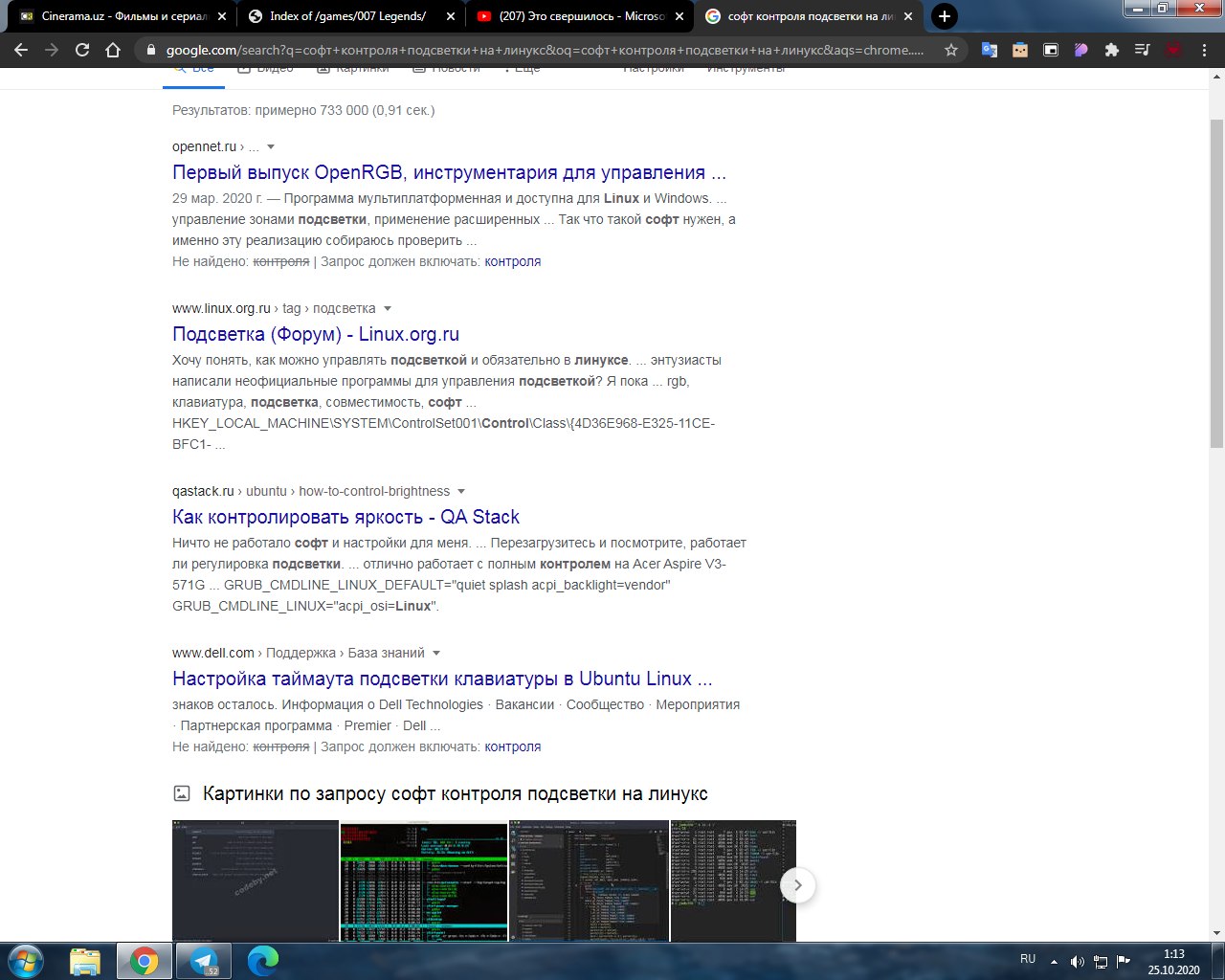This screenshot has height=980, width=1225.
Task: Close the active Google search tab
Action: [908, 16]
